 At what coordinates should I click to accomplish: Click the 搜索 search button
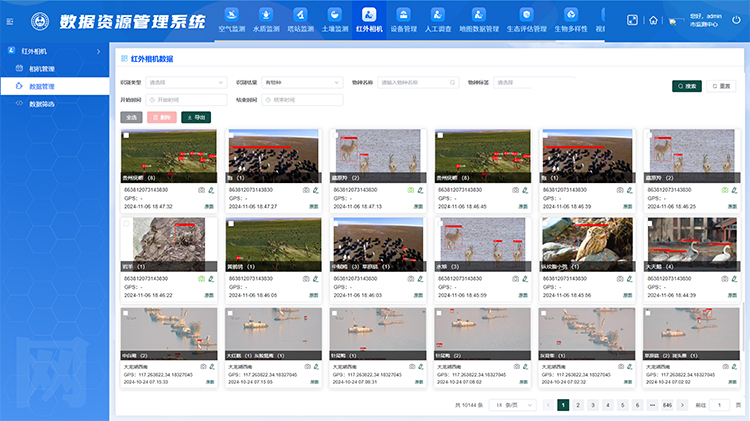(x=686, y=87)
